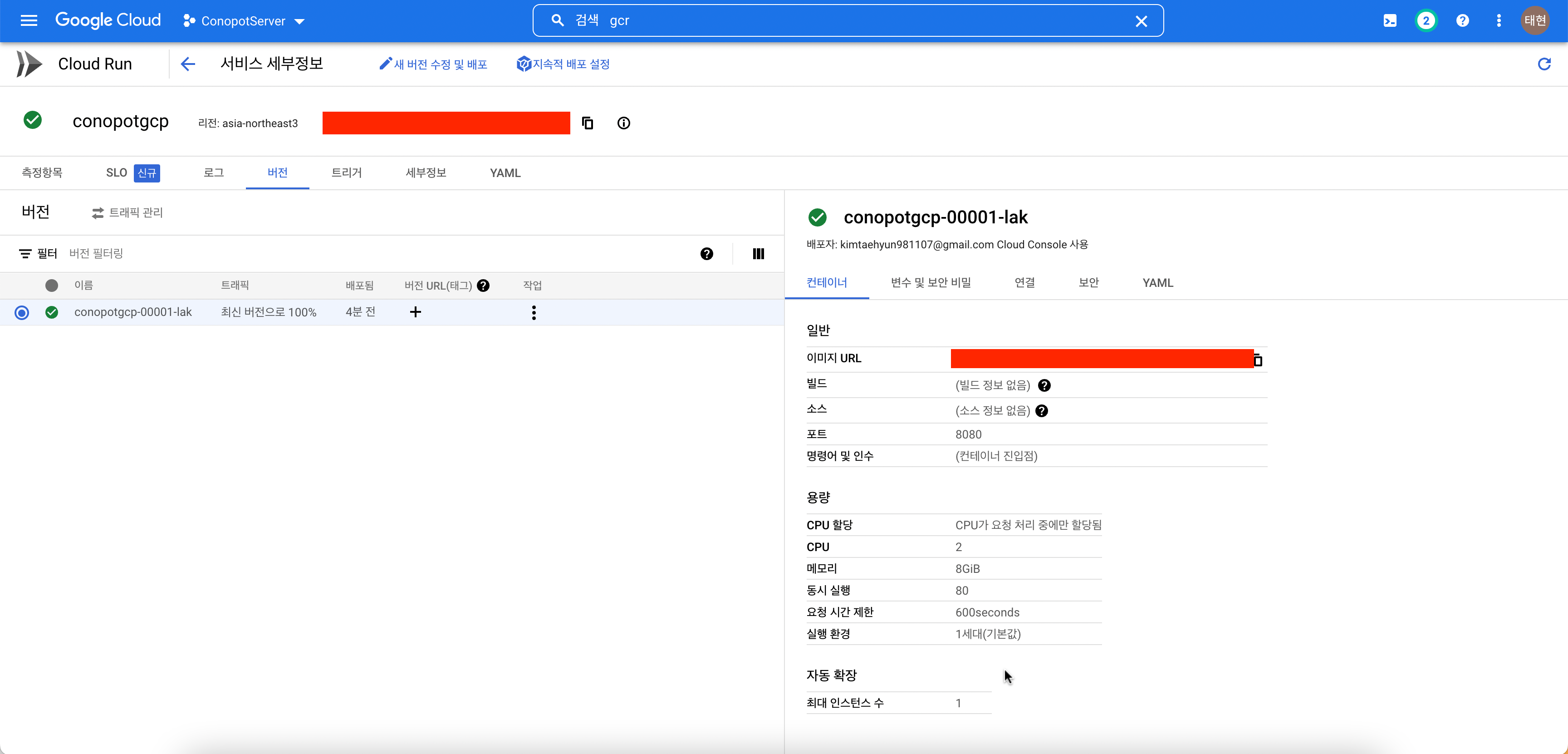Switch to the 로그 tab
This screenshot has height=754, width=1568.
pos(214,173)
